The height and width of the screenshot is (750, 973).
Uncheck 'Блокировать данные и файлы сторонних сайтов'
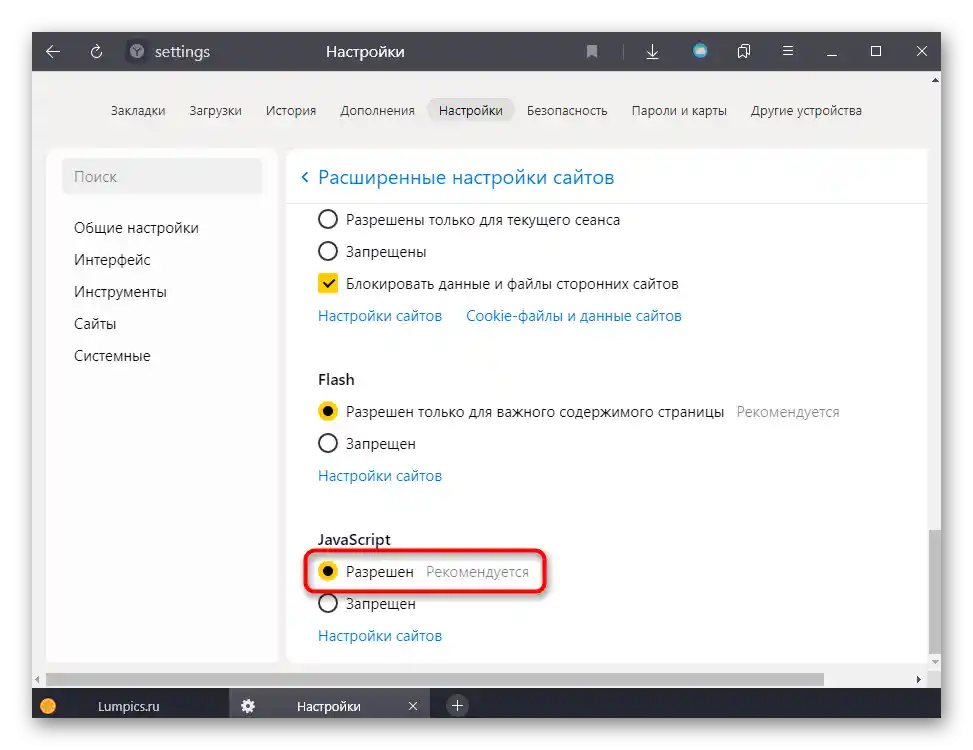point(328,283)
